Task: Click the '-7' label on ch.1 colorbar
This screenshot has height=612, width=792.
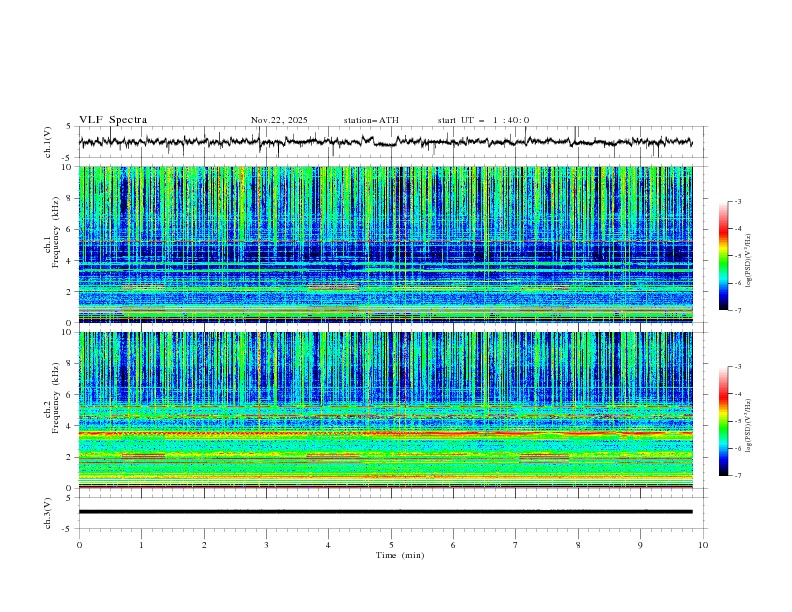Action: click(x=738, y=310)
